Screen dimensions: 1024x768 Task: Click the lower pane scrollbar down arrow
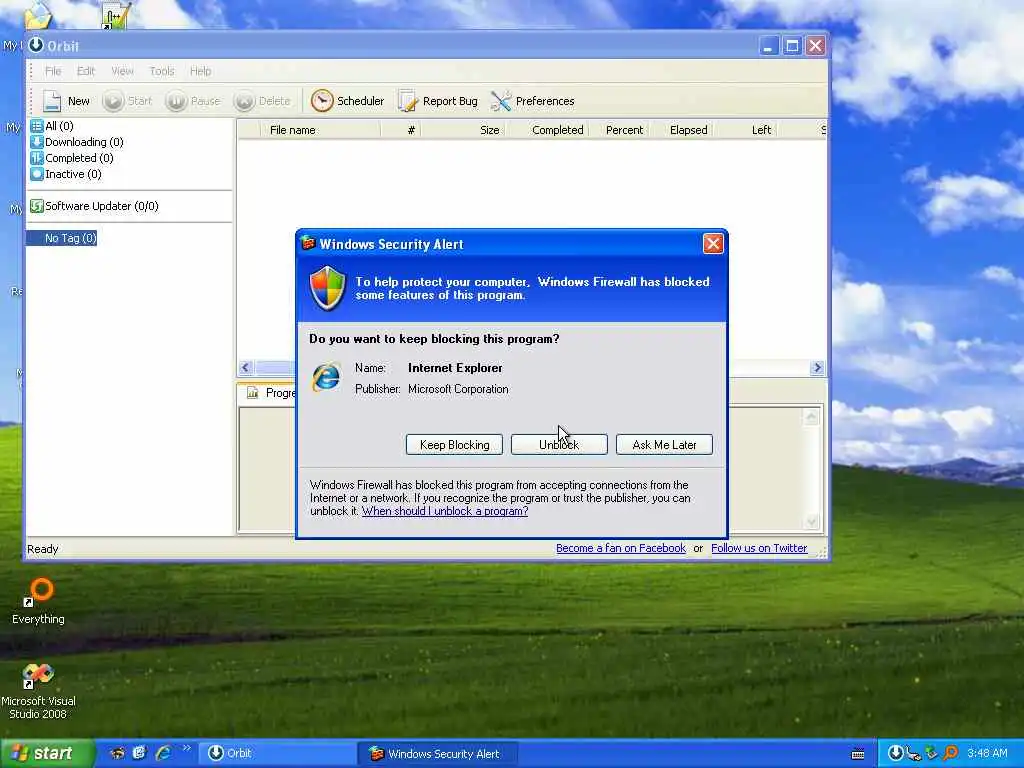tap(811, 521)
